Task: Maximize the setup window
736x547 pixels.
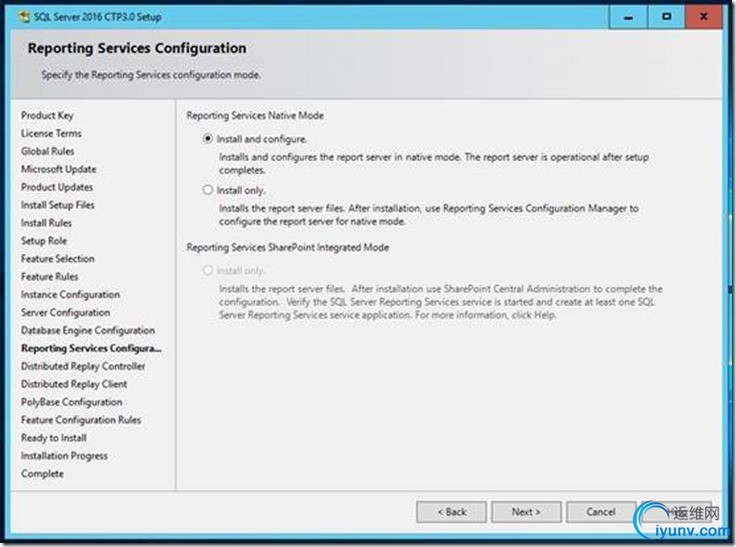Action: click(665, 17)
